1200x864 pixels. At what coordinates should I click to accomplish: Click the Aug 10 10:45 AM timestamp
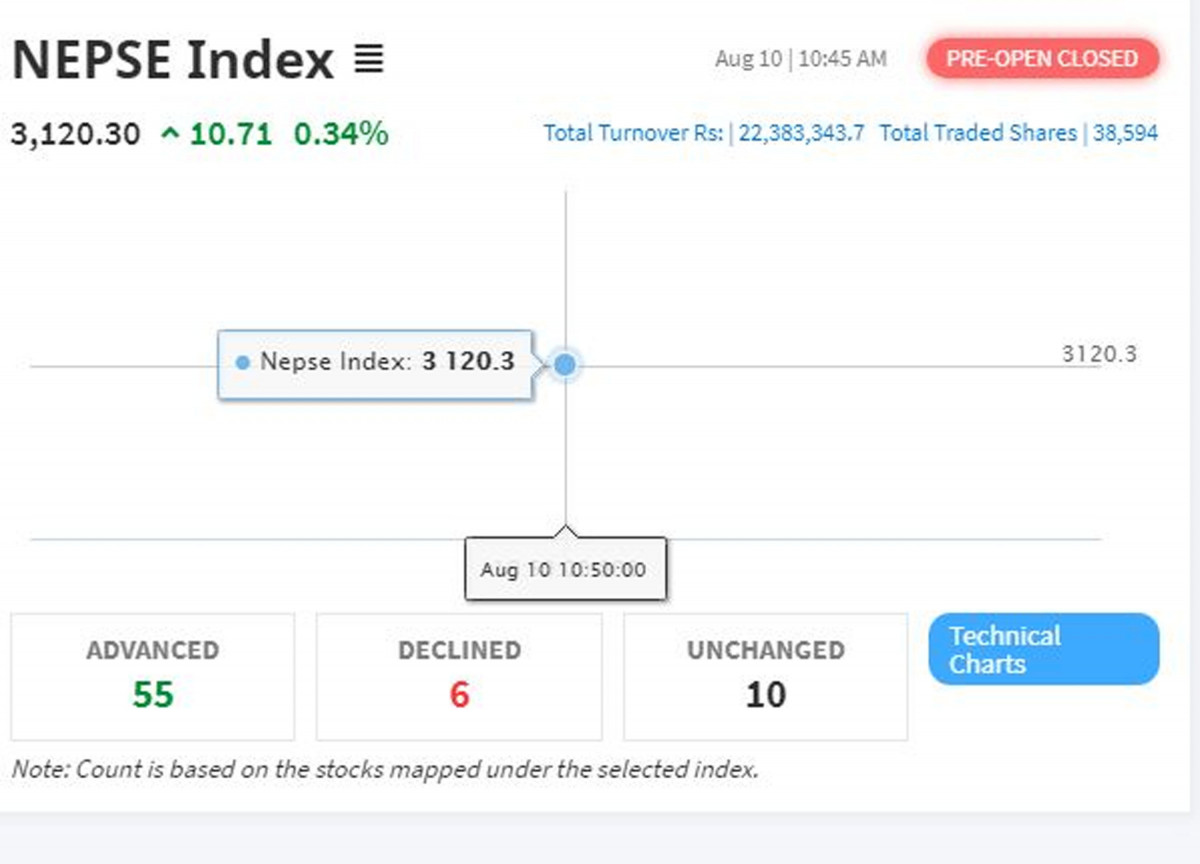(800, 59)
